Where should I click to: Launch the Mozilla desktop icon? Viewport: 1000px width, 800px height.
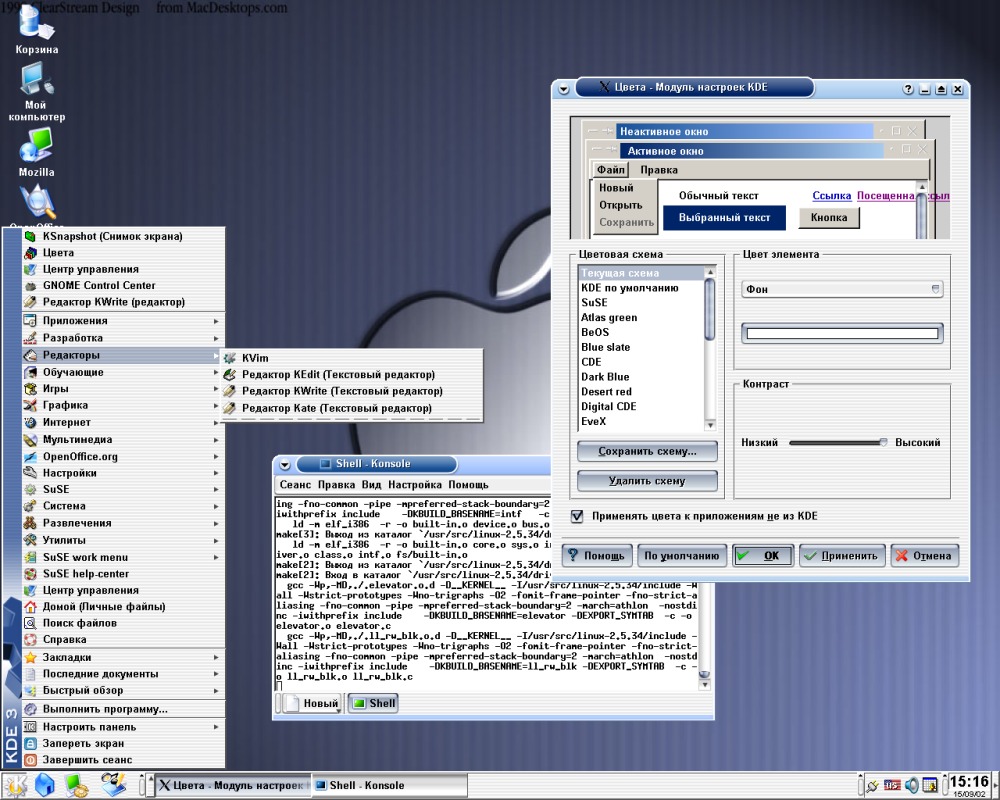36,152
